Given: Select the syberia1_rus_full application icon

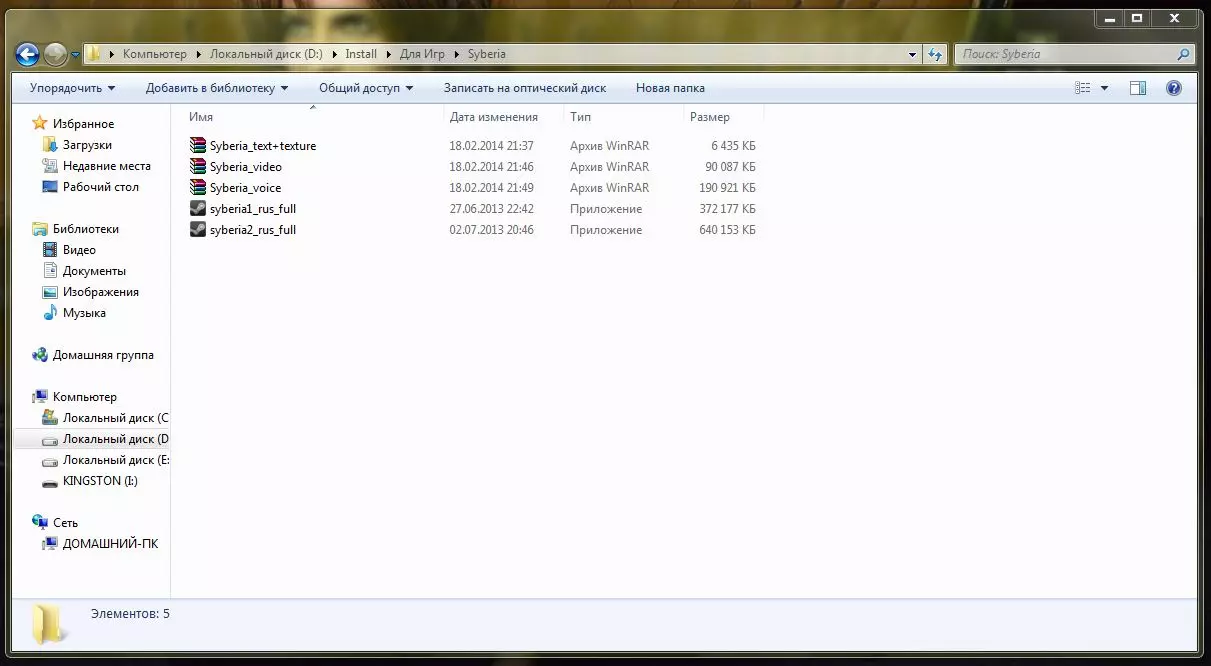Looking at the screenshot, I should coord(198,209).
